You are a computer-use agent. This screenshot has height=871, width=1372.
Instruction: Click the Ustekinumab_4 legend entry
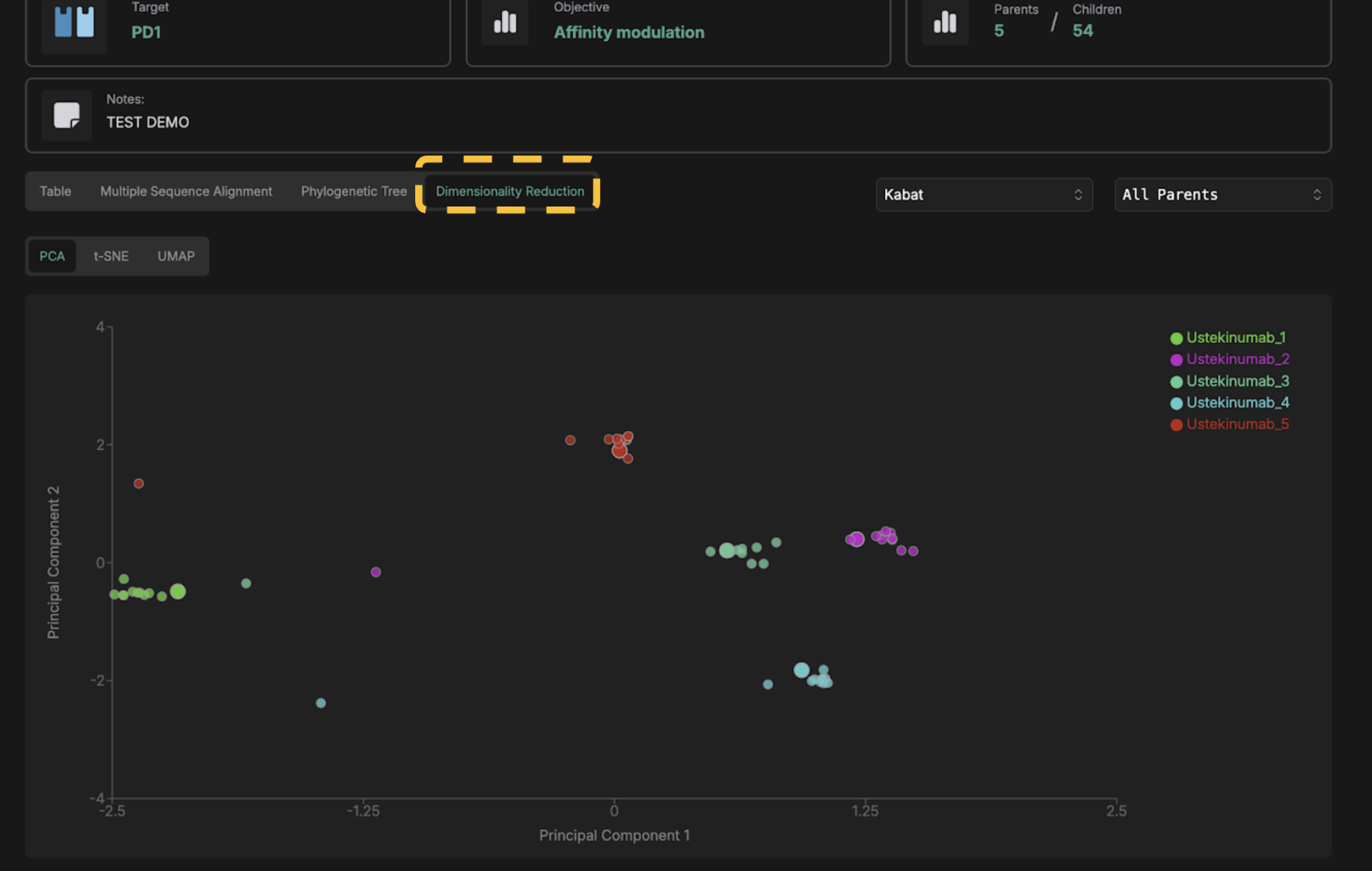pos(1237,403)
